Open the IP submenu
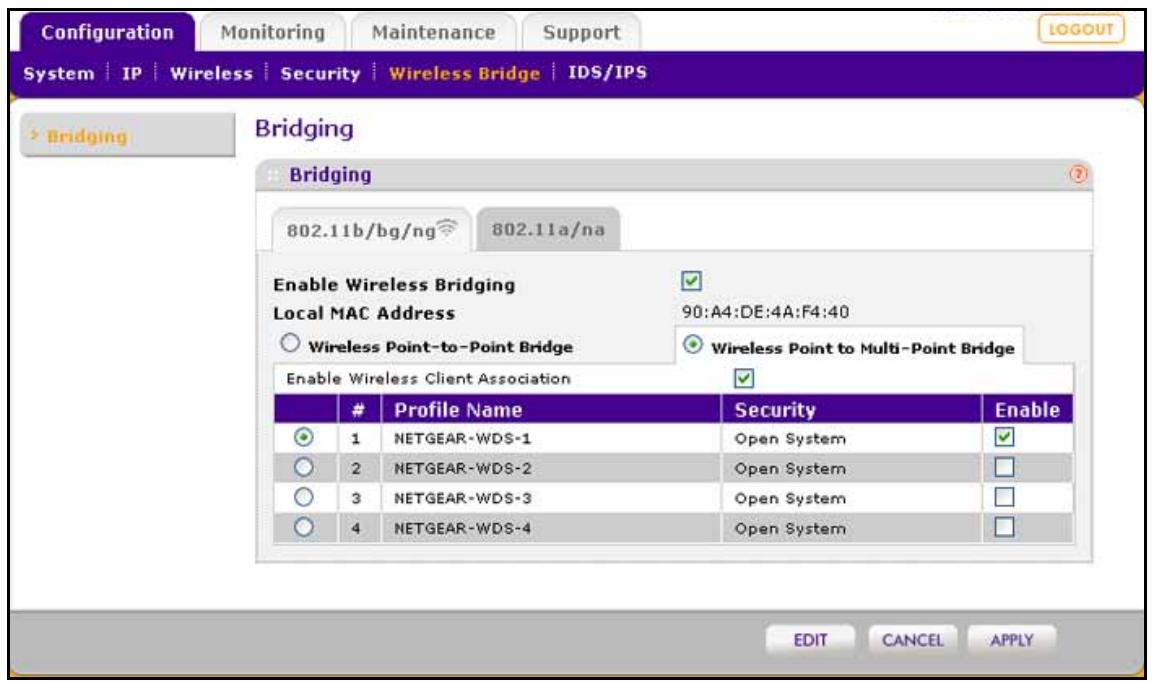 click(132, 74)
